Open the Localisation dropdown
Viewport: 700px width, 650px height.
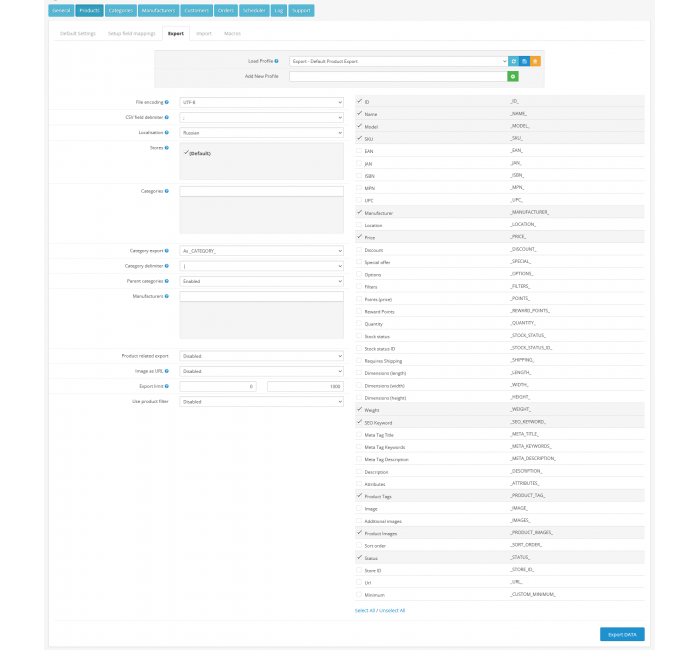point(262,133)
